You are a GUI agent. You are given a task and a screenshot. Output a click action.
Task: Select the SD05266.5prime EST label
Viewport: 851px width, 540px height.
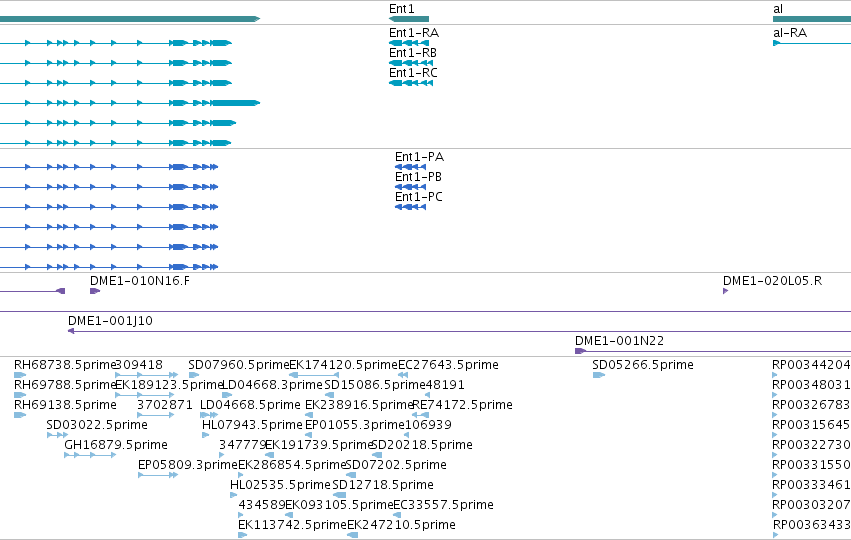click(x=643, y=365)
